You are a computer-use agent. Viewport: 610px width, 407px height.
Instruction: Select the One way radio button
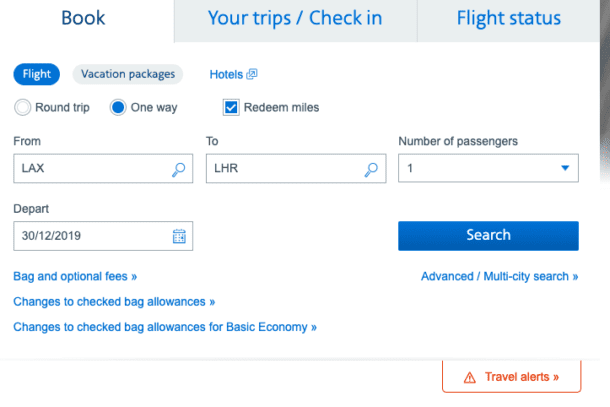click(118, 107)
